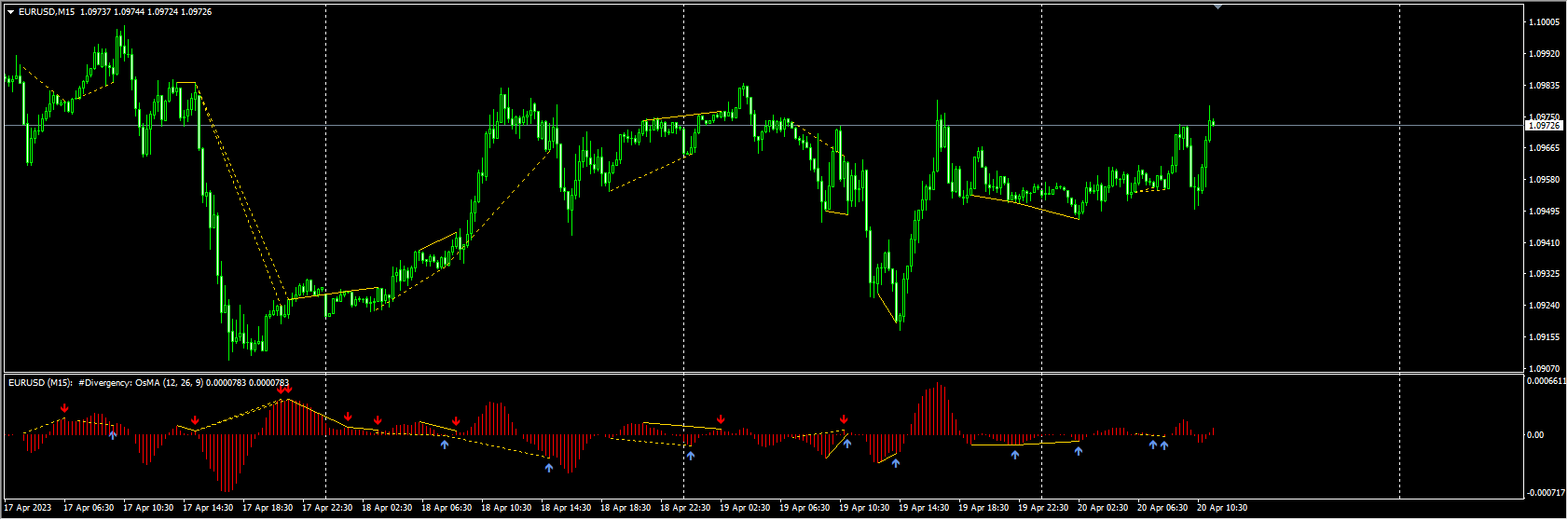Select red down arrow near 19 Apr 10:30

844,419
